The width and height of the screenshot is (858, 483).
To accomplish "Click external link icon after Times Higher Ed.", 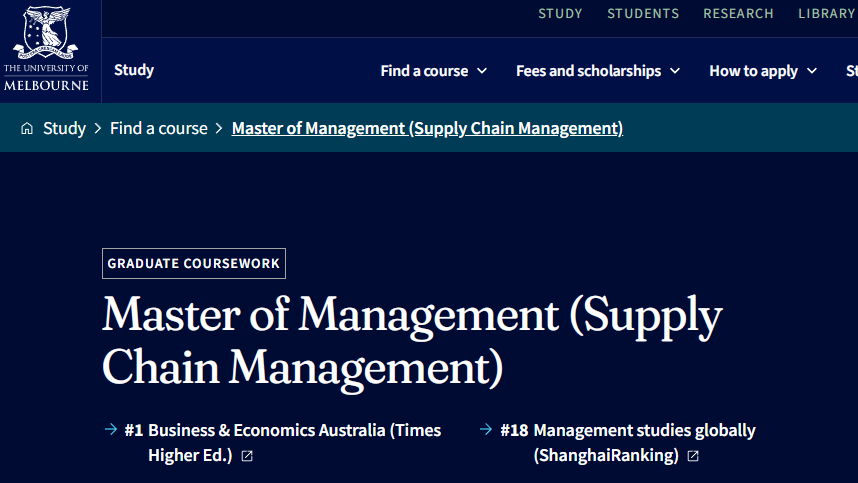I will 247,456.
